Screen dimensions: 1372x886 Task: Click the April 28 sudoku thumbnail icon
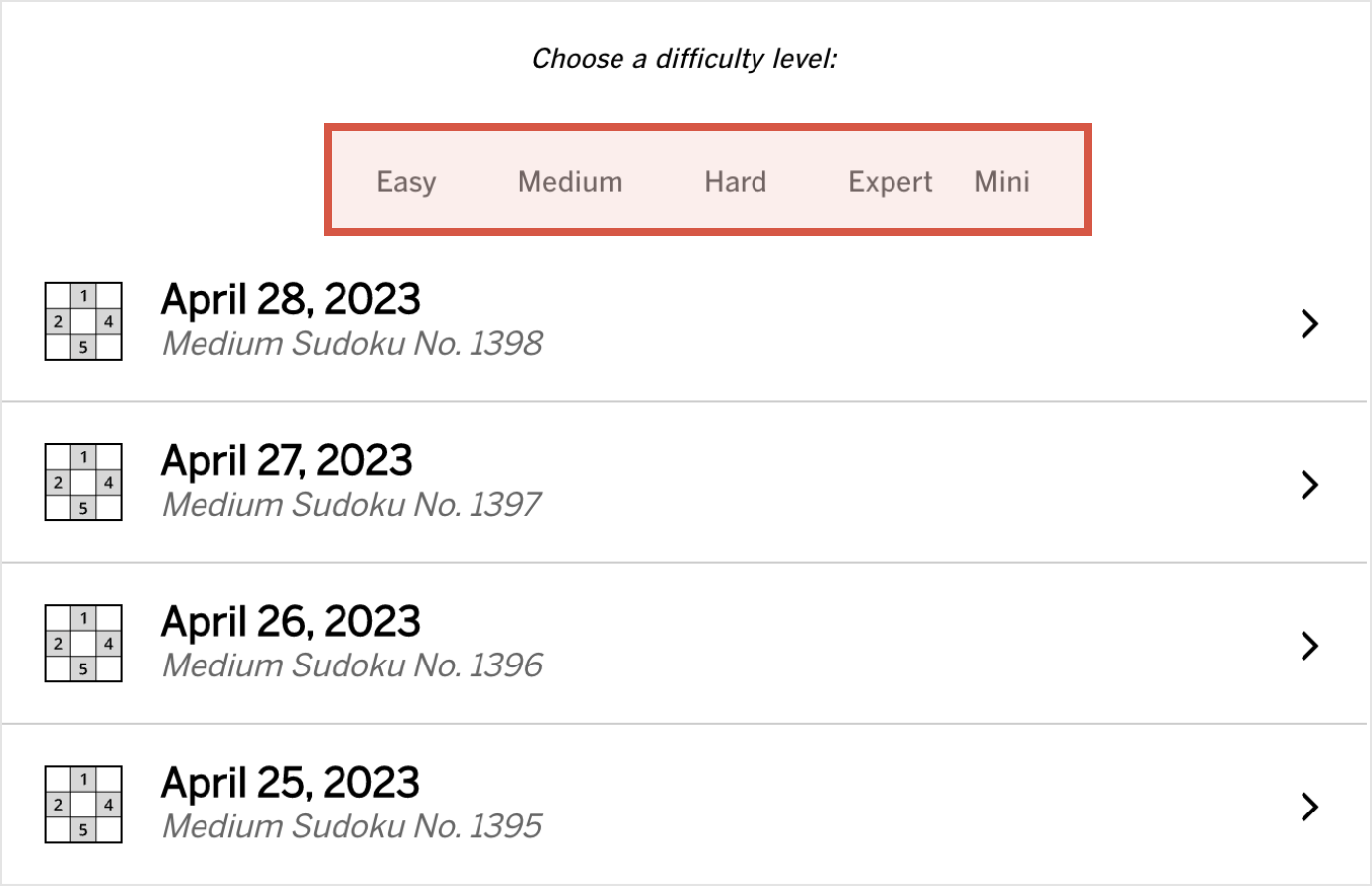(83, 322)
